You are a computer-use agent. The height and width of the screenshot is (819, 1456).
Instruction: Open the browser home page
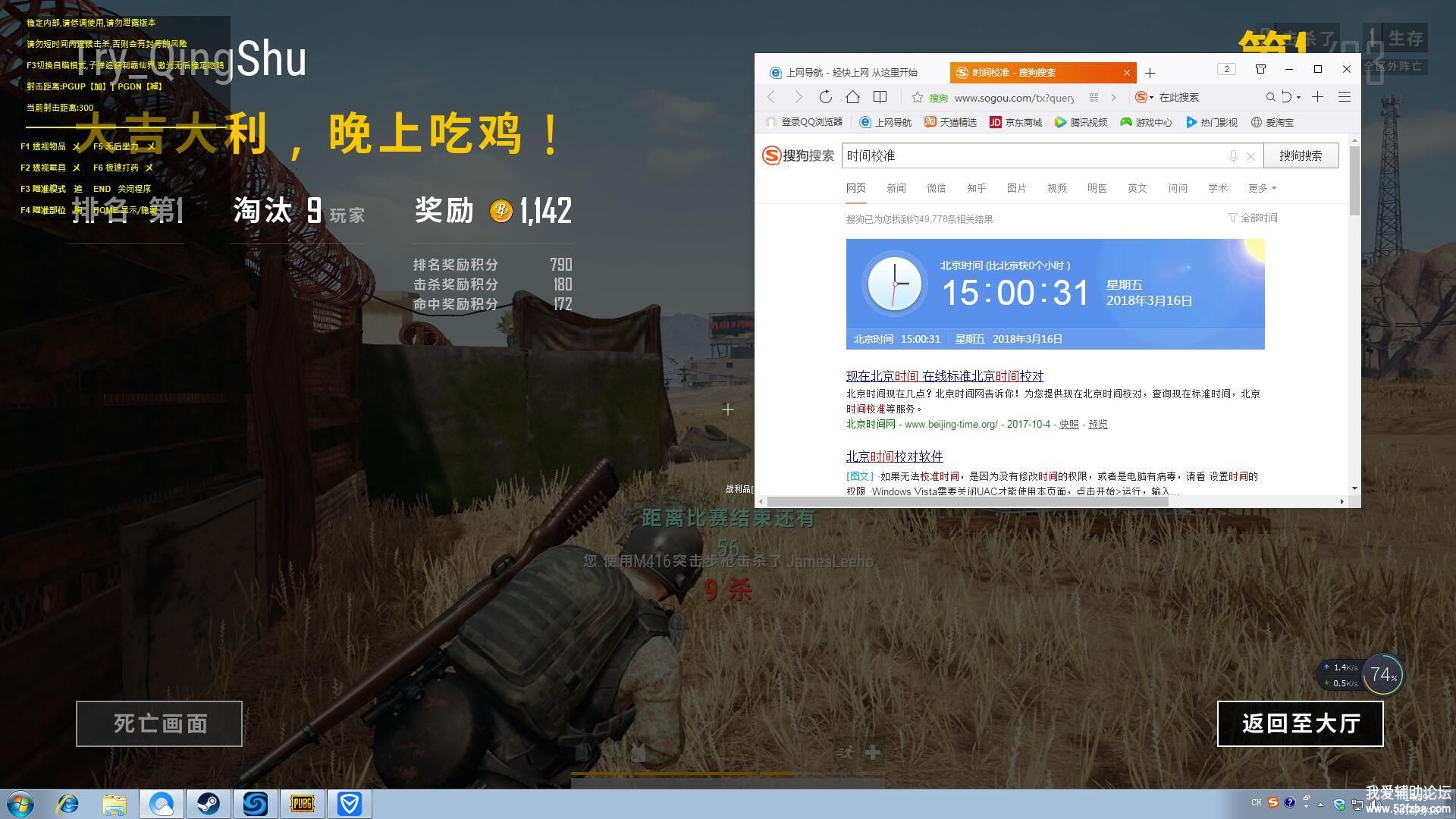pos(852,97)
